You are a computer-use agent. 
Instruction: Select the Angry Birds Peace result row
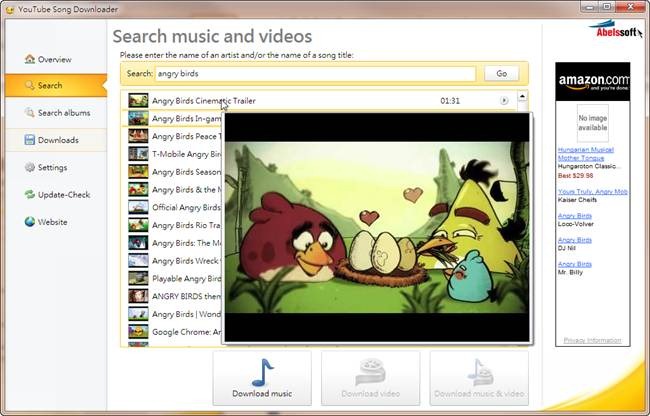[x=172, y=136]
